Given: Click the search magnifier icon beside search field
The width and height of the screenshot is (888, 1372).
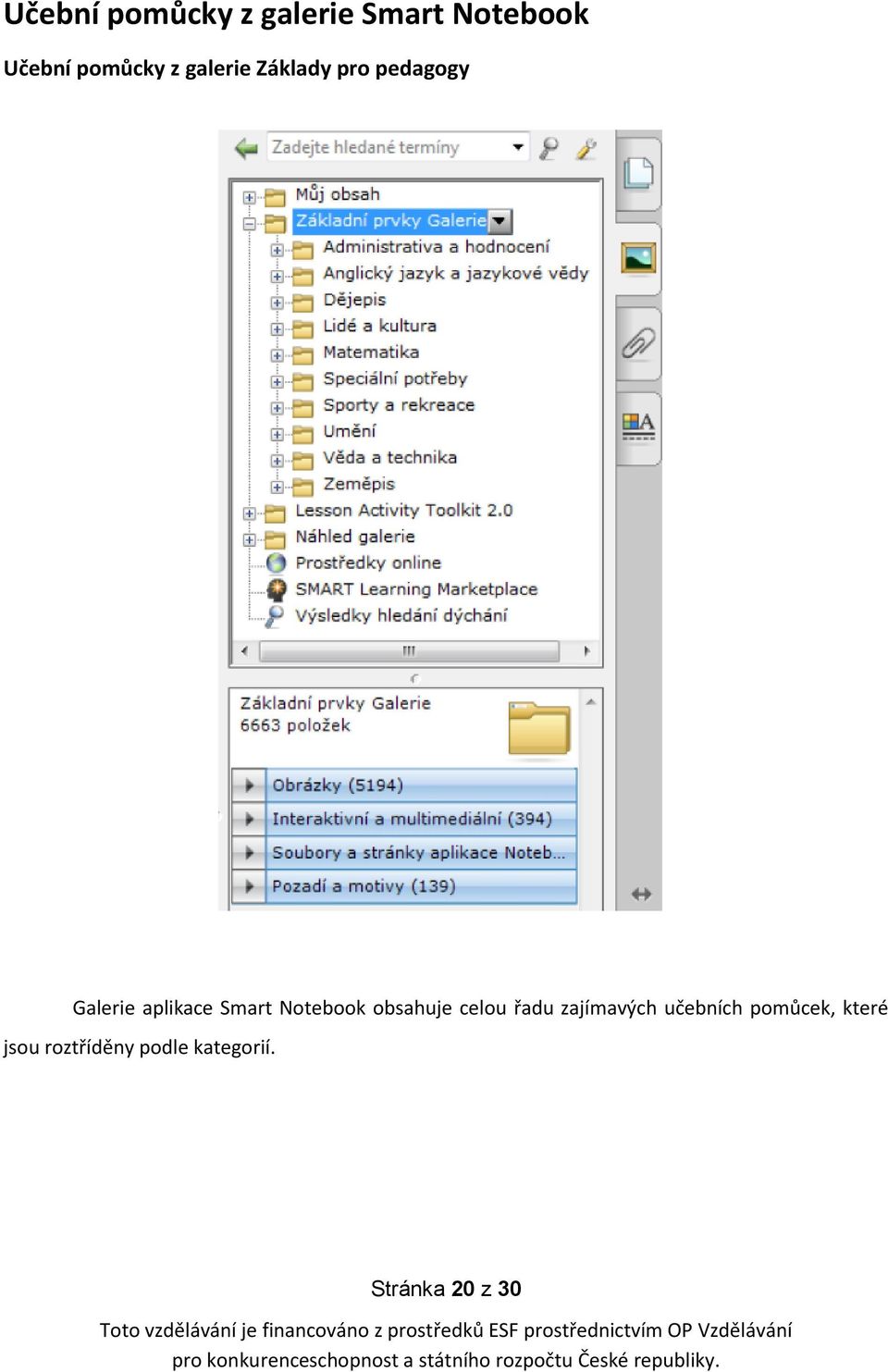Looking at the screenshot, I should pos(549,148).
